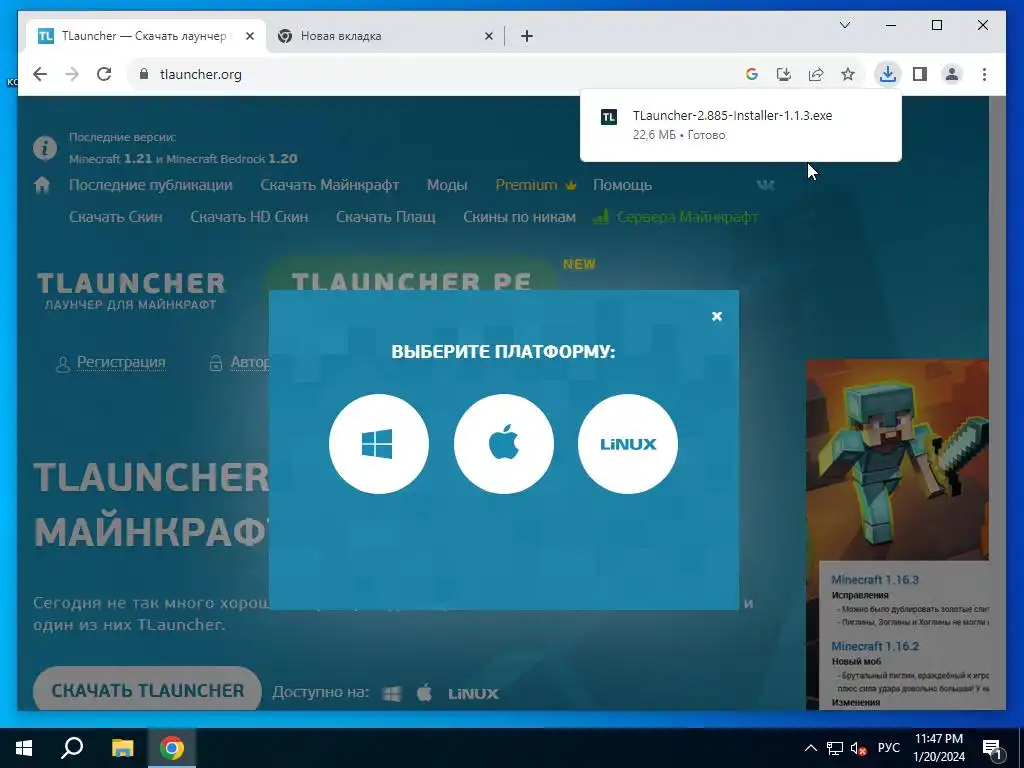Switch to the Новая вкладка tab
This screenshot has height=768, width=1024.
click(385, 36)
